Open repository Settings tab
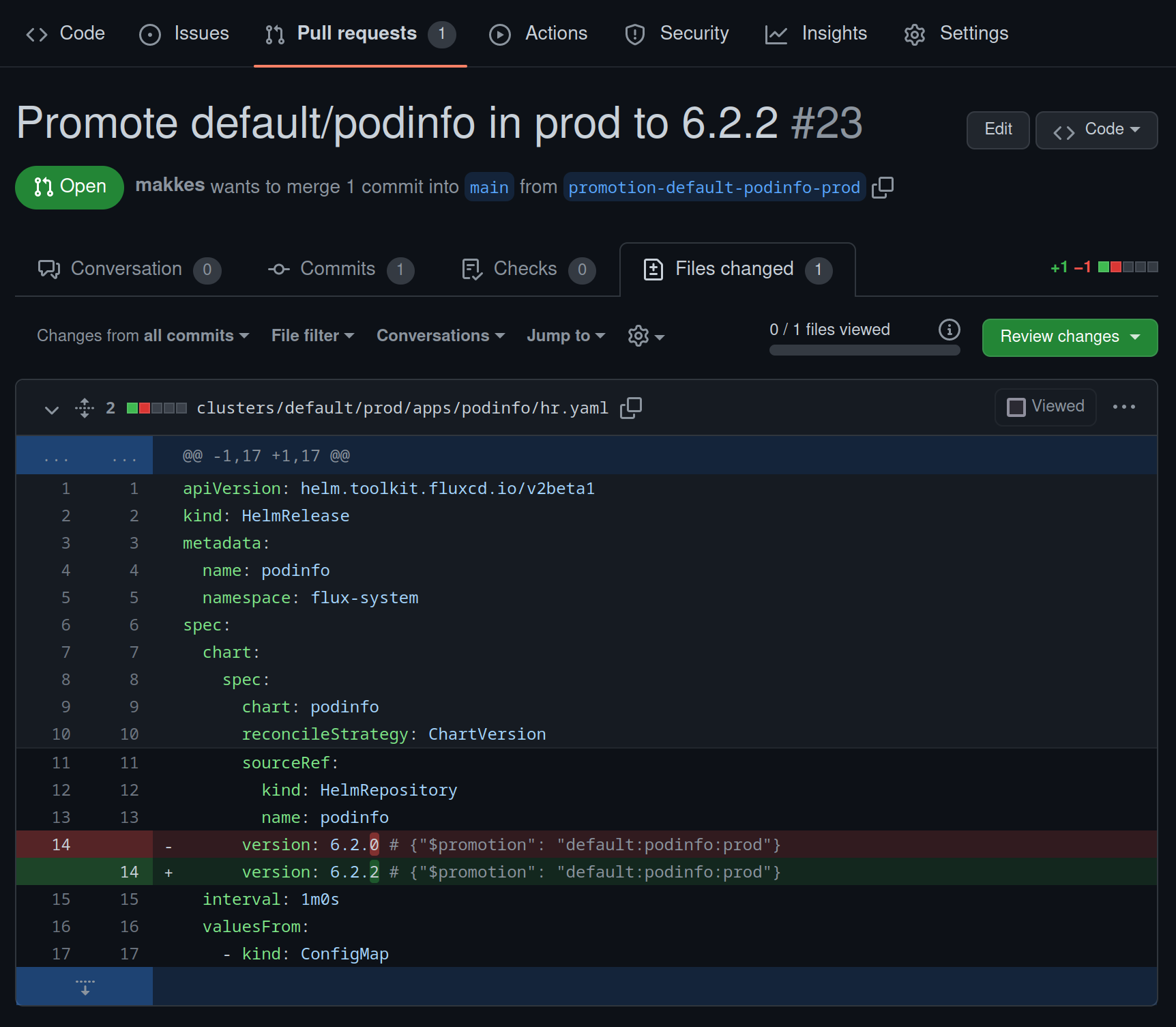The image size is (1176, 1027). 956,33
